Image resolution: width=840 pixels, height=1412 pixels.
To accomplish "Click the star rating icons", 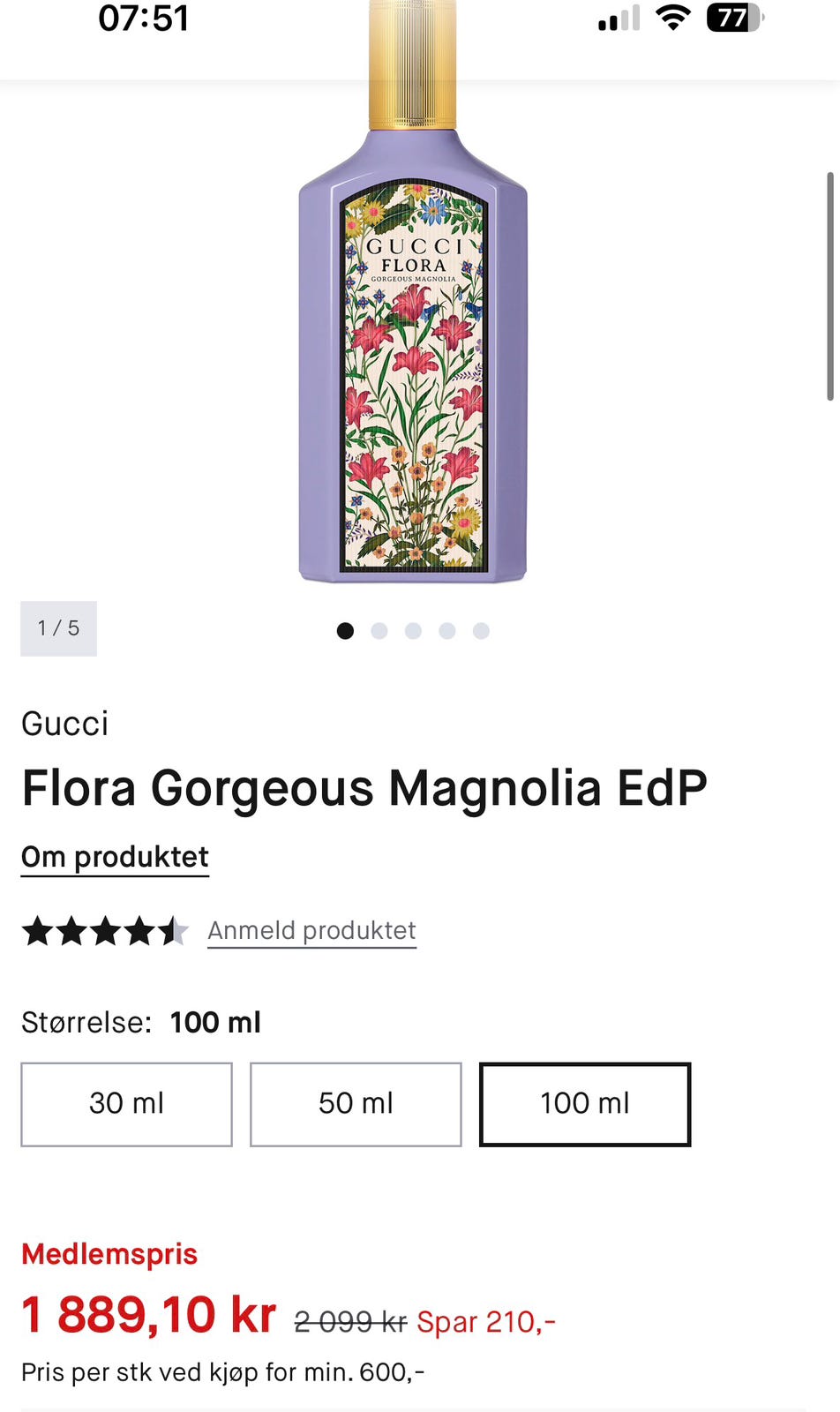I will point(105,931).
